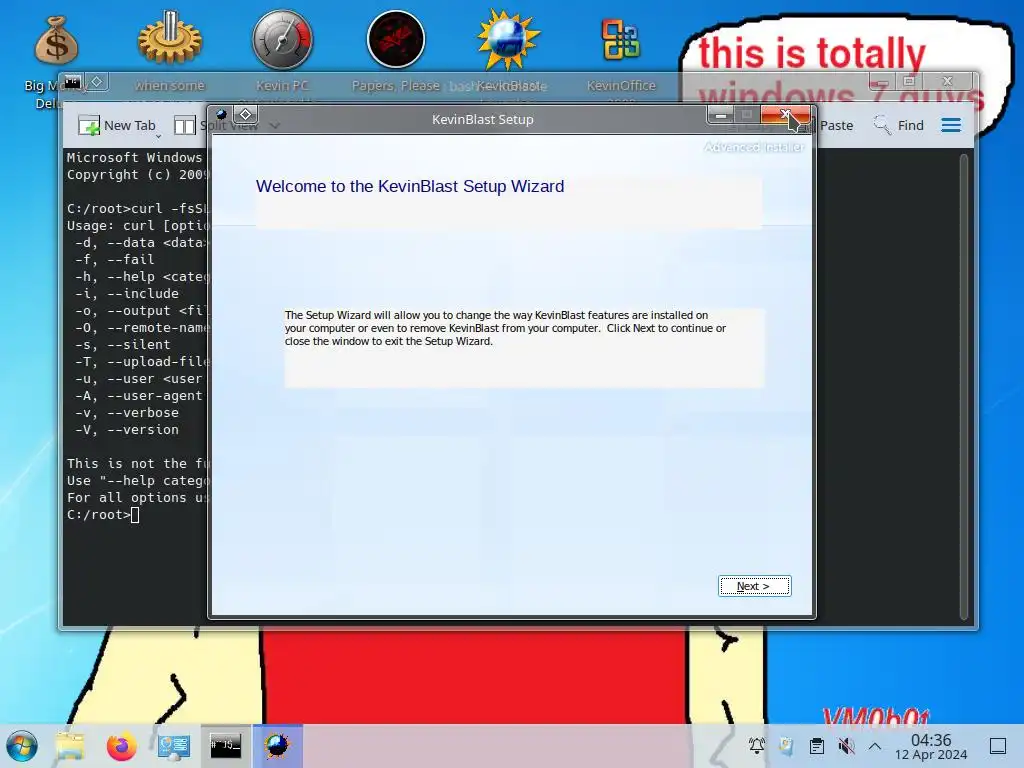
Task: Open notifications bell in system tray
Action: (756, 745)
